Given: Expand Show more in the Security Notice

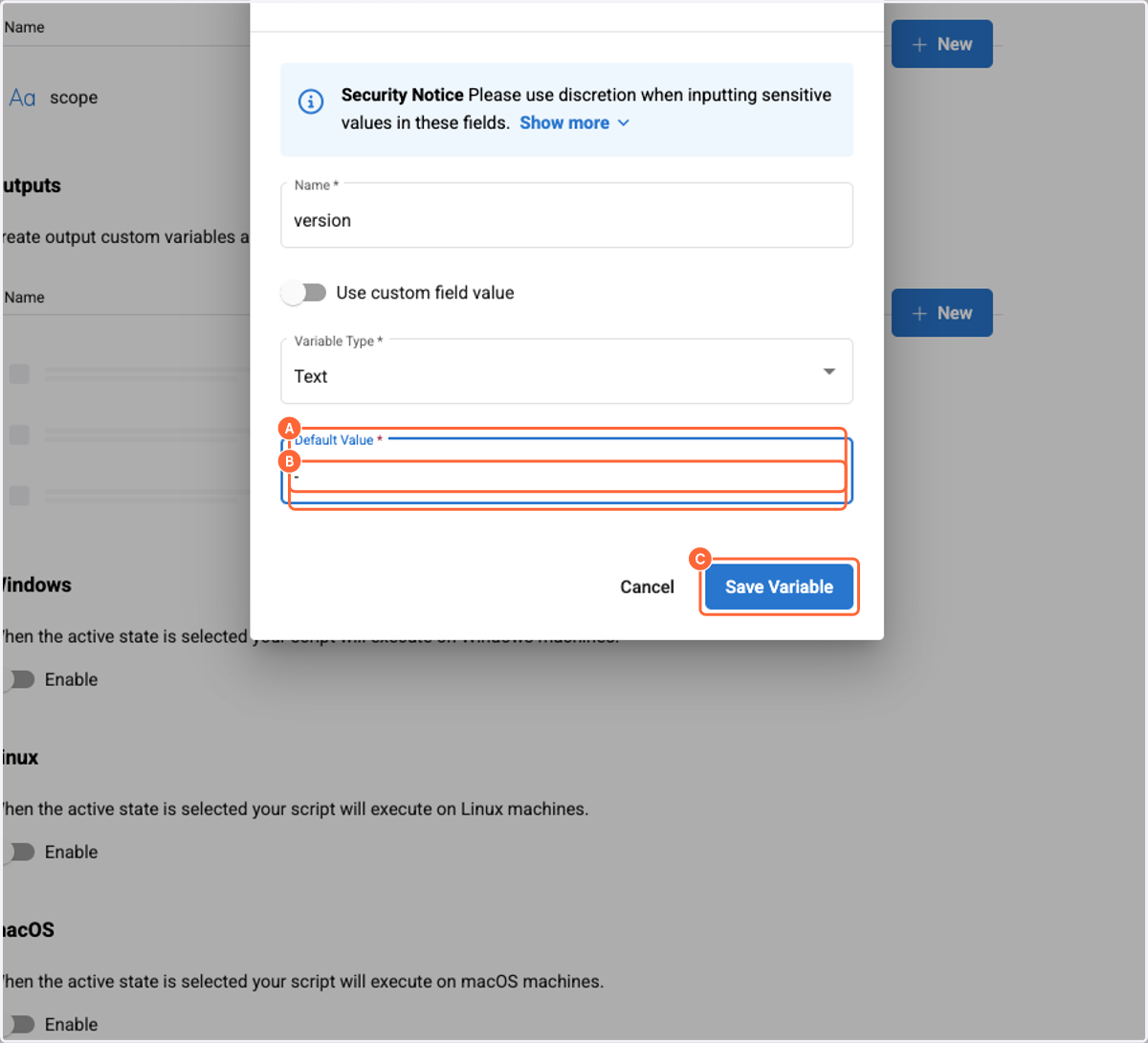Looking at the screenshot, I should click(x=574, y=122).
